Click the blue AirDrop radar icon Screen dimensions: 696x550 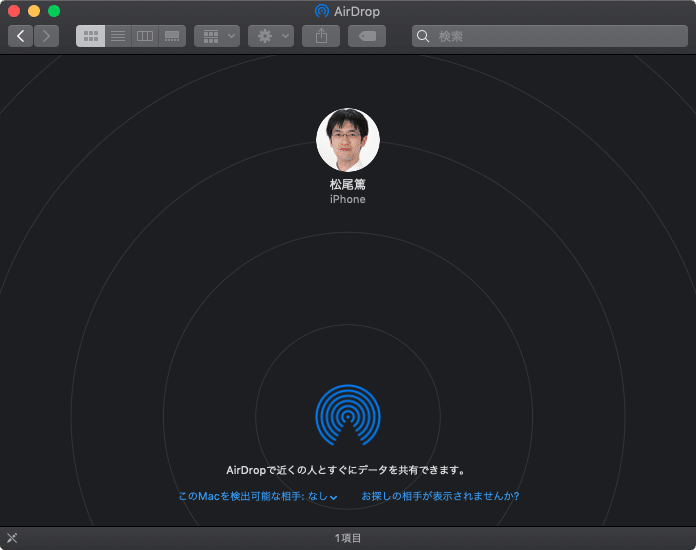(348, 415)
